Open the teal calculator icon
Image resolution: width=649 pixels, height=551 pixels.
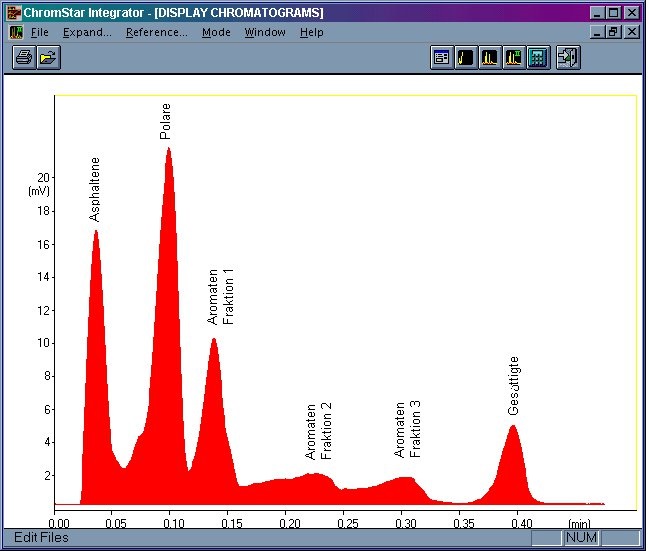click(x=538, y=58)
